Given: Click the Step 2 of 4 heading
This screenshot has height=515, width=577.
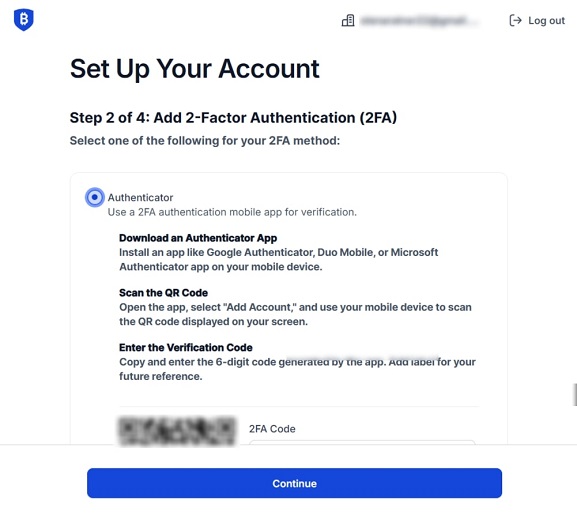Looking at the screenshot, I should [x=233, y=118].
